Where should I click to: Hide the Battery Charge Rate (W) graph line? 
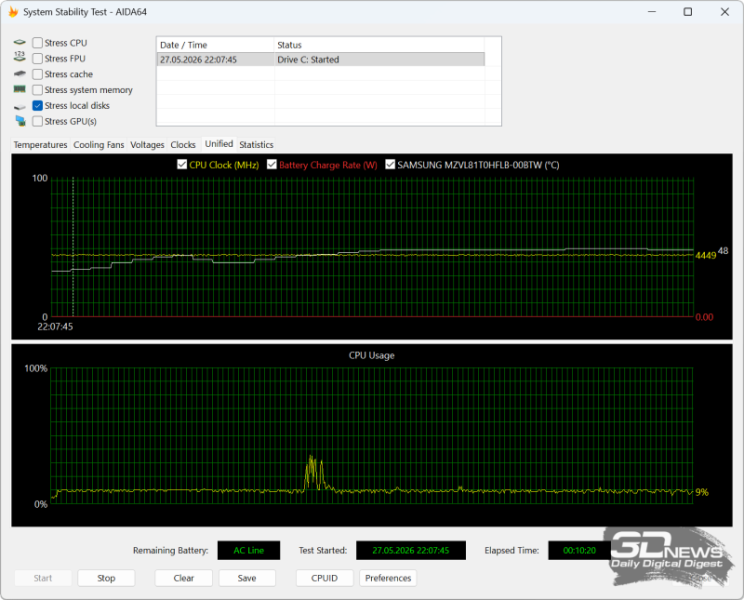click(271, 165)
